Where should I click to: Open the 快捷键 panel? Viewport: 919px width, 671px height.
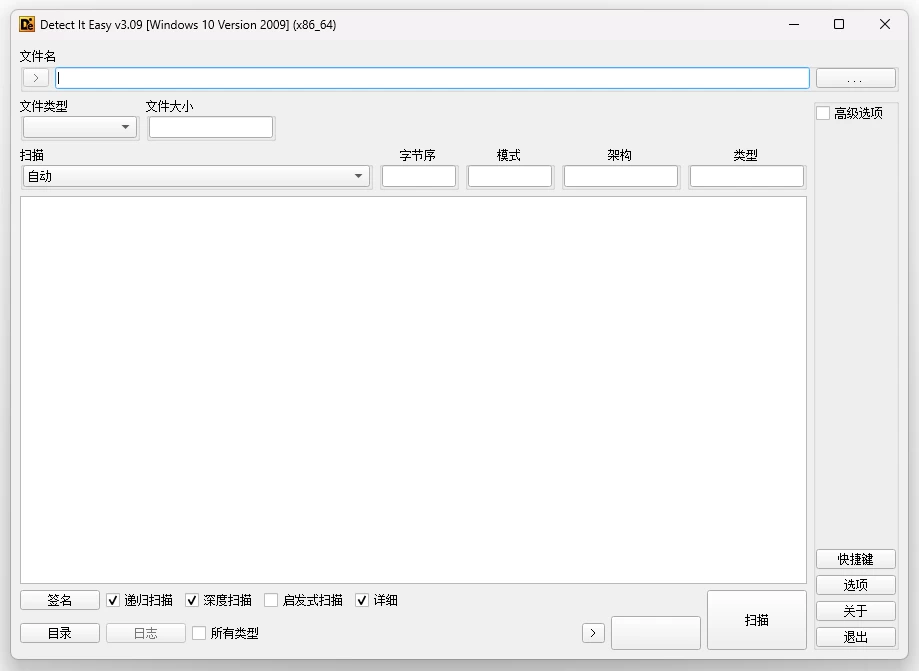(x=855, y=559)
